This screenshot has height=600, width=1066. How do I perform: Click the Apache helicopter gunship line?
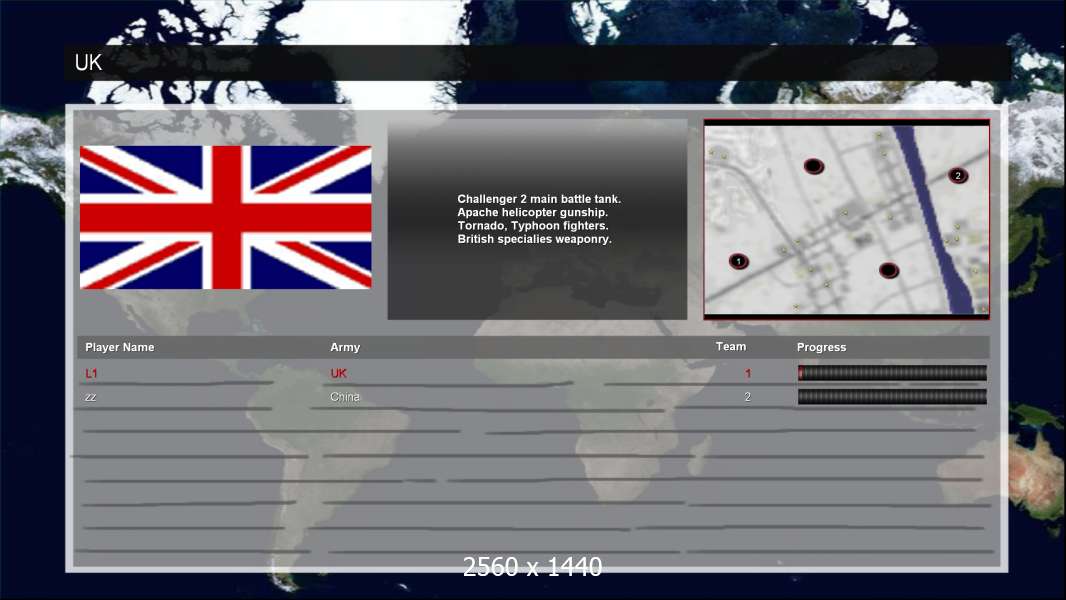point(532,212)
